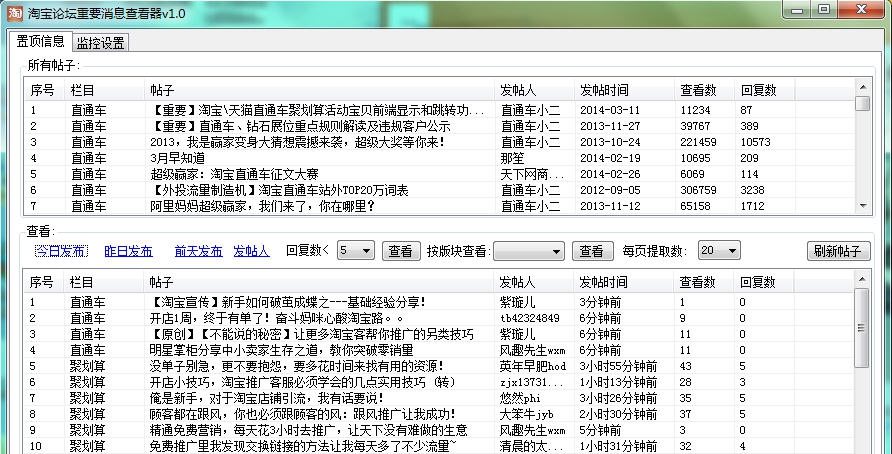Click poster name 英年早肥hod
The height and width of the screenshot is (454, 892).
pyautogui.click(x=532, y=366)
